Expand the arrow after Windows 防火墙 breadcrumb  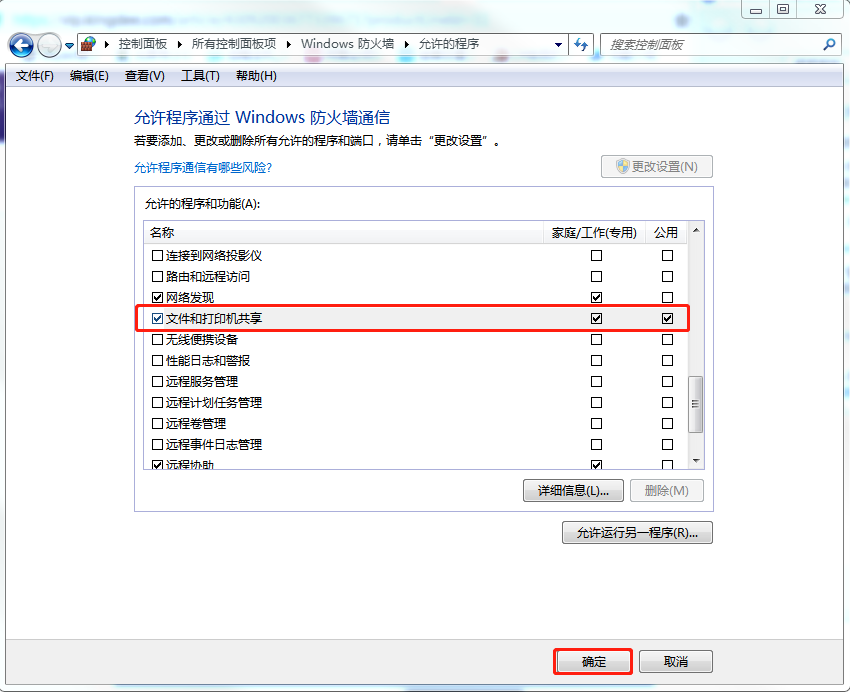point(407,44)
